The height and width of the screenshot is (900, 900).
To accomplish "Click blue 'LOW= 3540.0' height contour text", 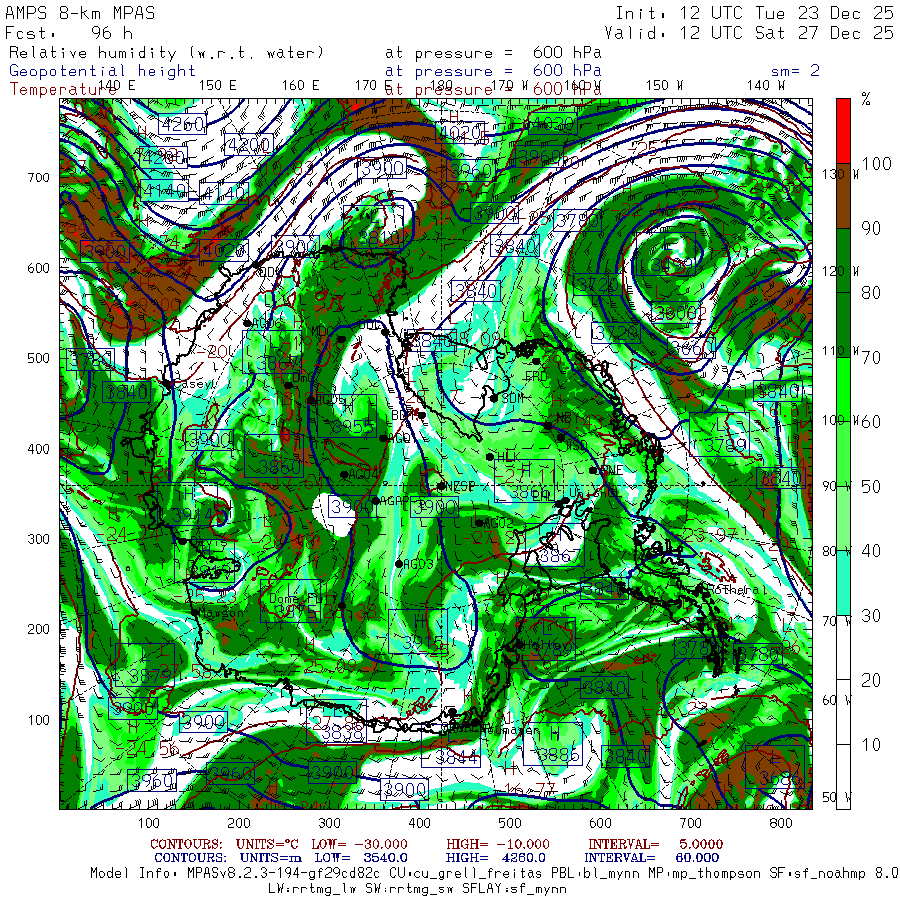I will point(361,858).
